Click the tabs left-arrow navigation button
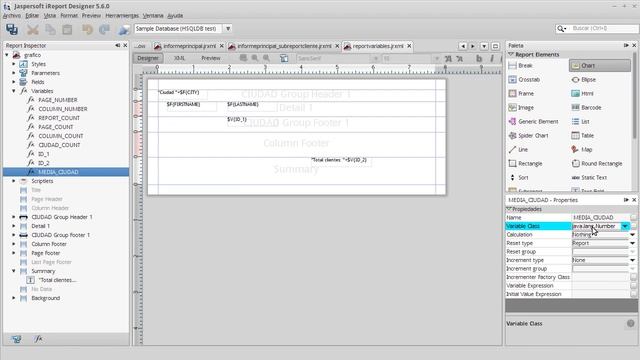Screen dimensions: 640x360 tap(462, 46)
